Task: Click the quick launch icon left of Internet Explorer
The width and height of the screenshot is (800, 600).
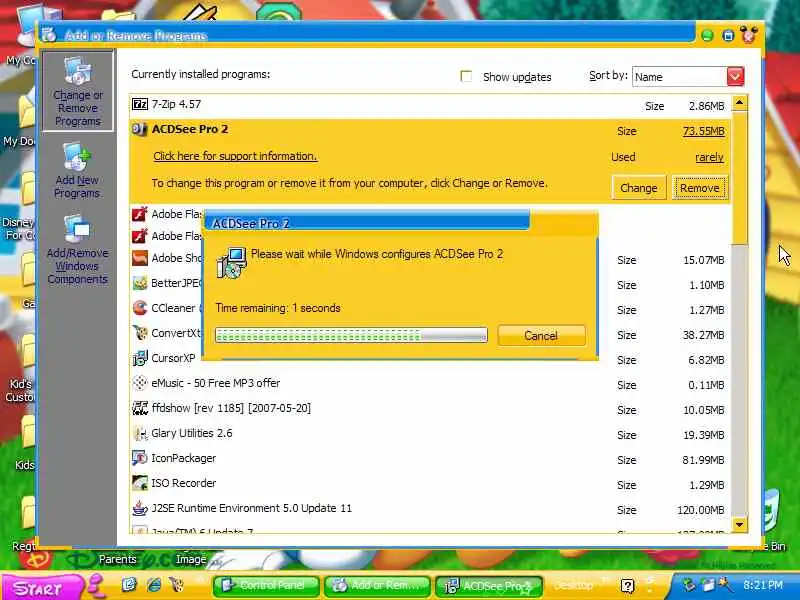Action: (130, 584)
